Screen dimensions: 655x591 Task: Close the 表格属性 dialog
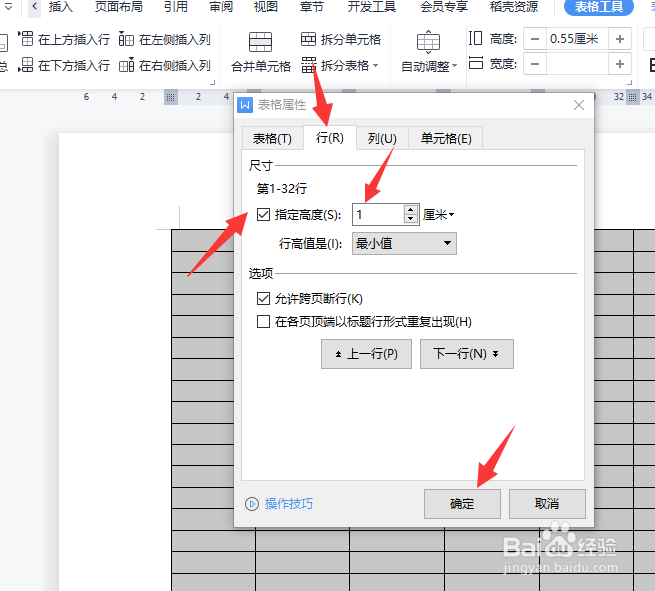pos(579,105)
